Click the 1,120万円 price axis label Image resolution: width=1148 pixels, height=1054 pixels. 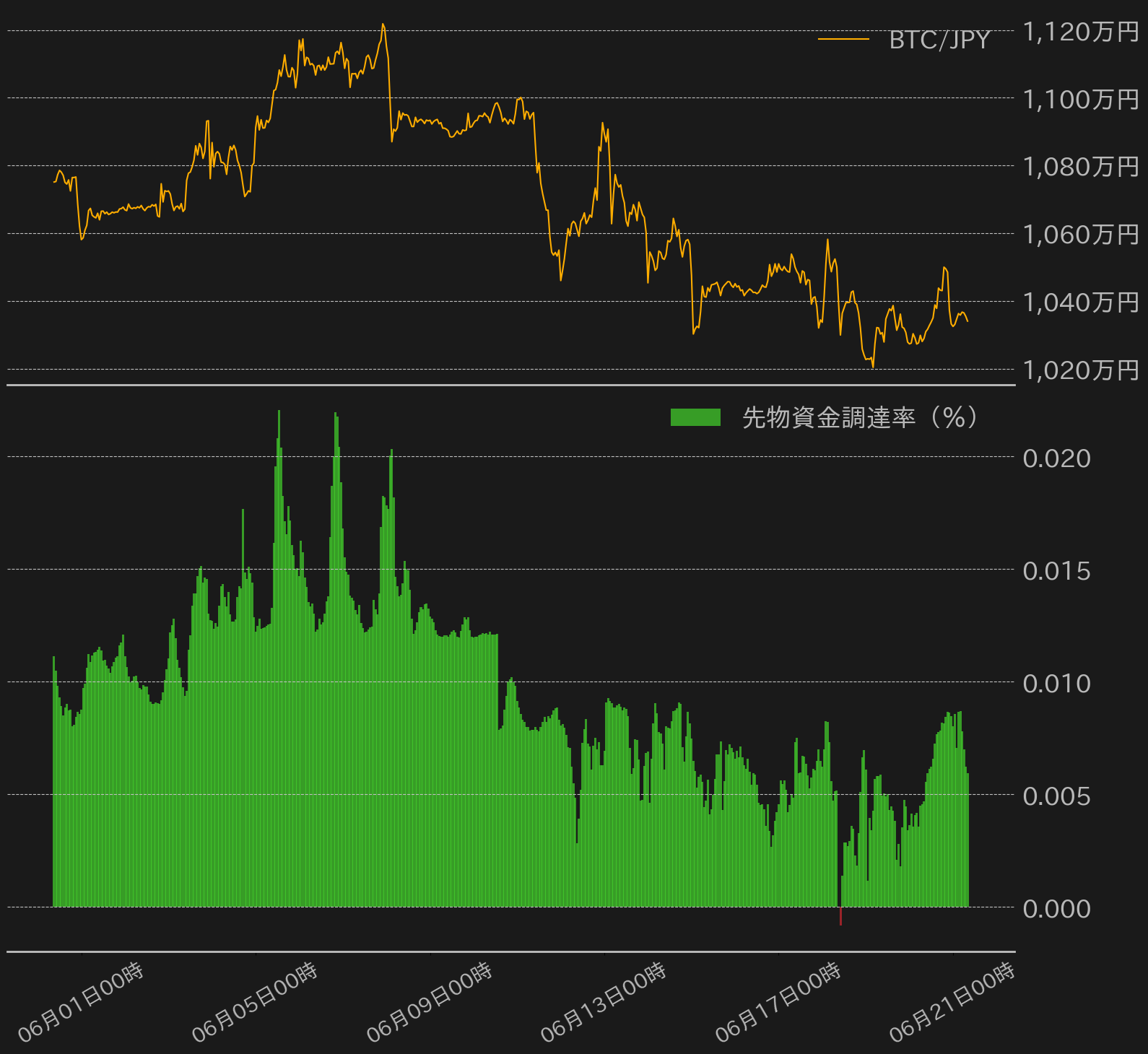(1081, 32)
